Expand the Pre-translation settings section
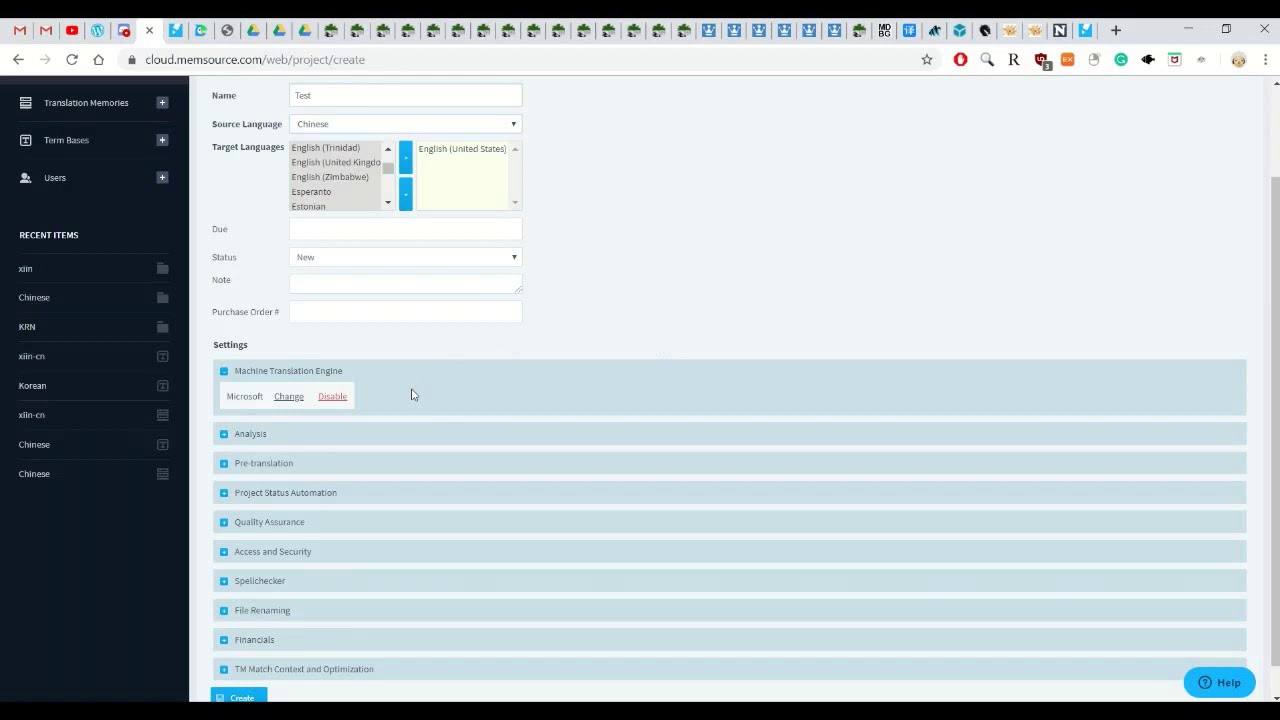The width and height of the screenshot is (1280, 720). coord(224,463)
